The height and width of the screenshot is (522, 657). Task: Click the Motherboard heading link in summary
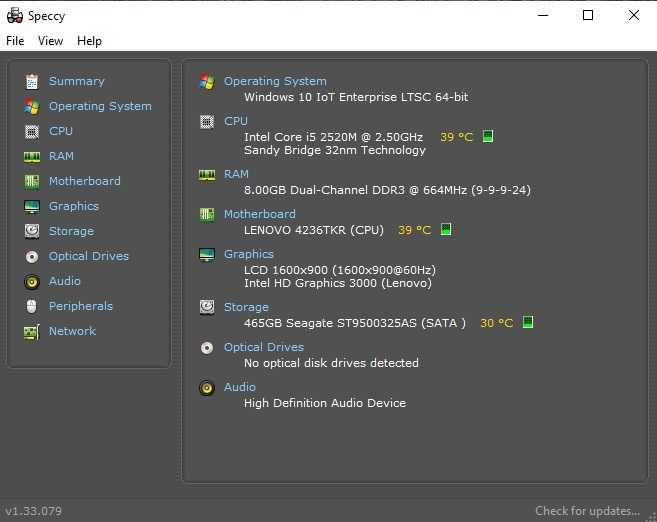coord(260,214)
